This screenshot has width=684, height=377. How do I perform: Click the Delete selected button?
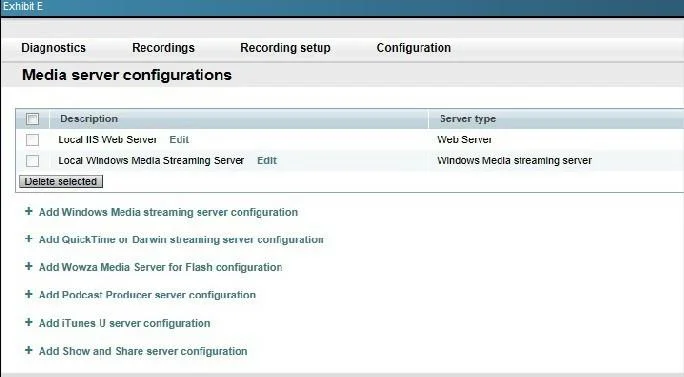pos(61,182)
